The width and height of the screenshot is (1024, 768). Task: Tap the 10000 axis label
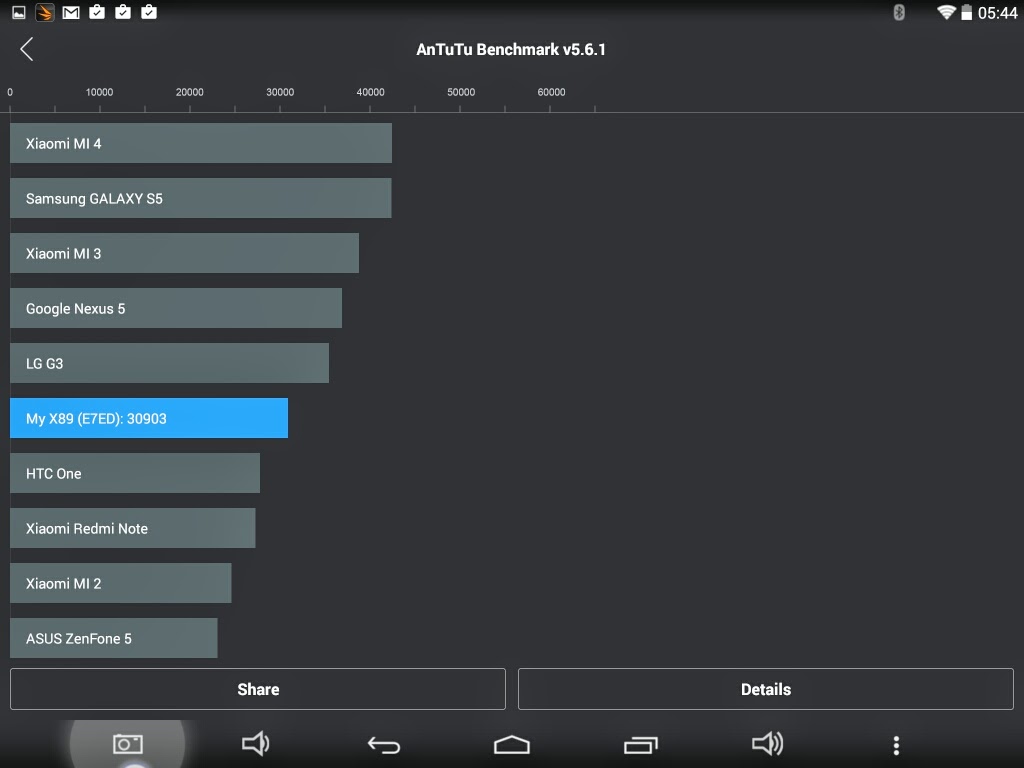pos(99,92)
